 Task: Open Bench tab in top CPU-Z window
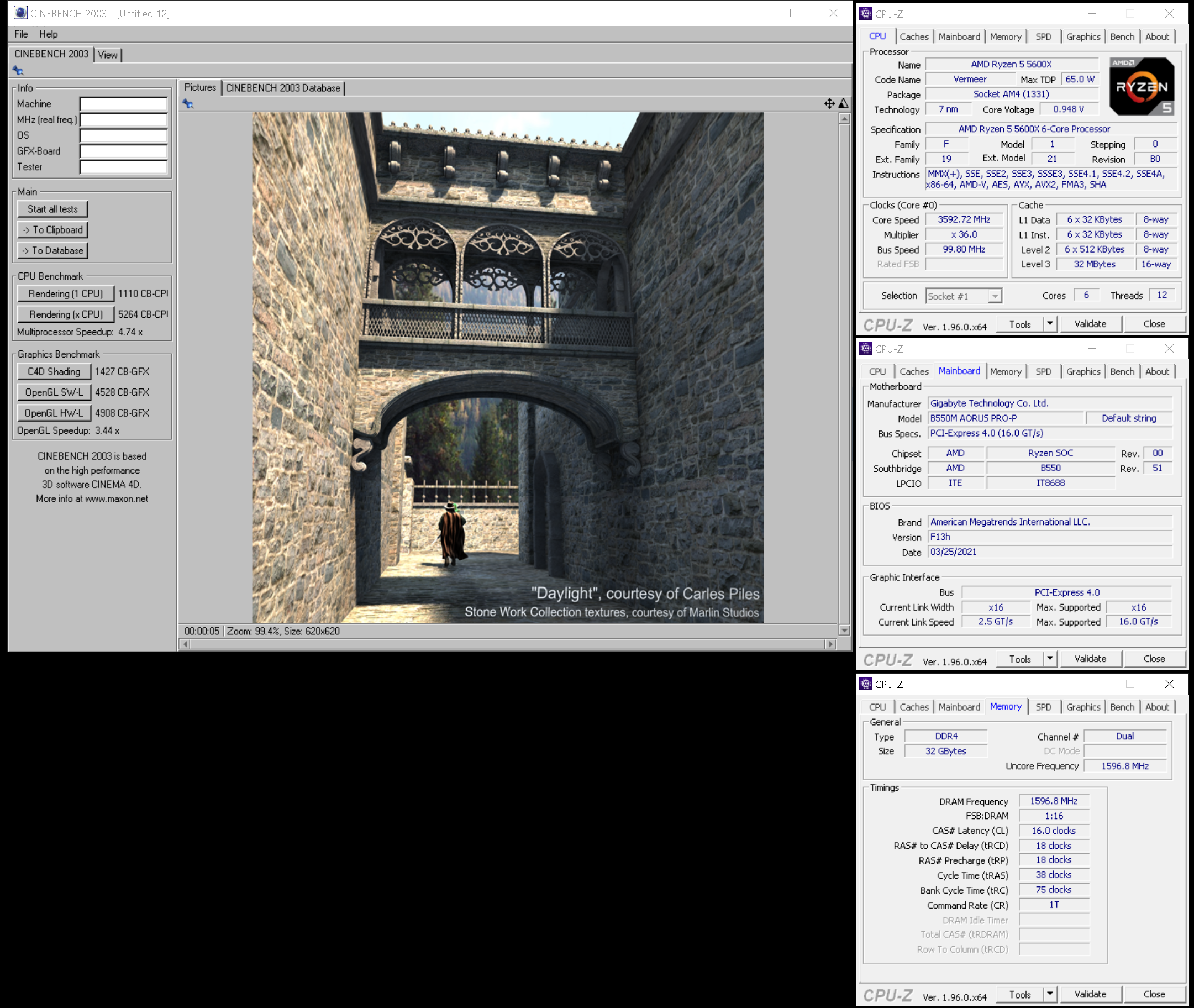pyautogui.click(x=1122, y=36)
